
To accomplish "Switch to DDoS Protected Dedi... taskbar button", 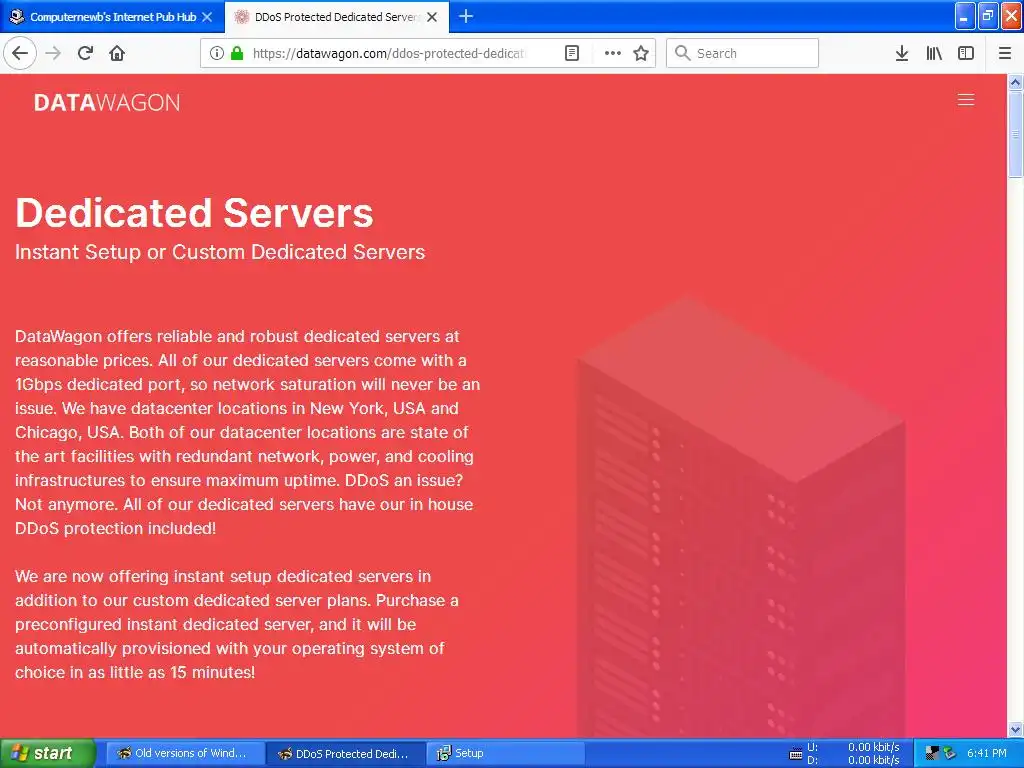I will pyautogui.click(x=345, y=753).
